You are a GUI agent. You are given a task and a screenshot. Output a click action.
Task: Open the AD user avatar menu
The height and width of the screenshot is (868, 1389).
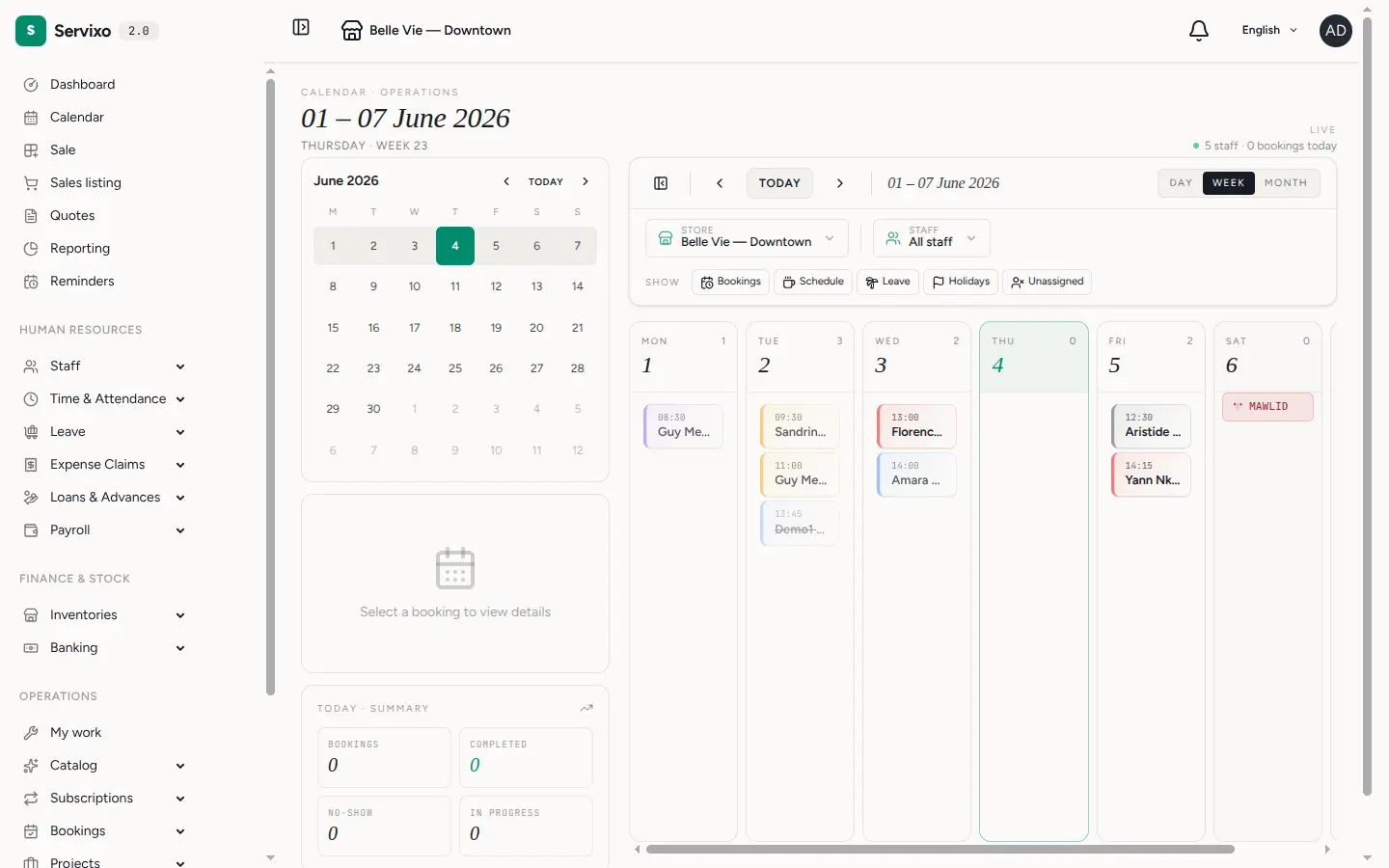[1336, 31]
